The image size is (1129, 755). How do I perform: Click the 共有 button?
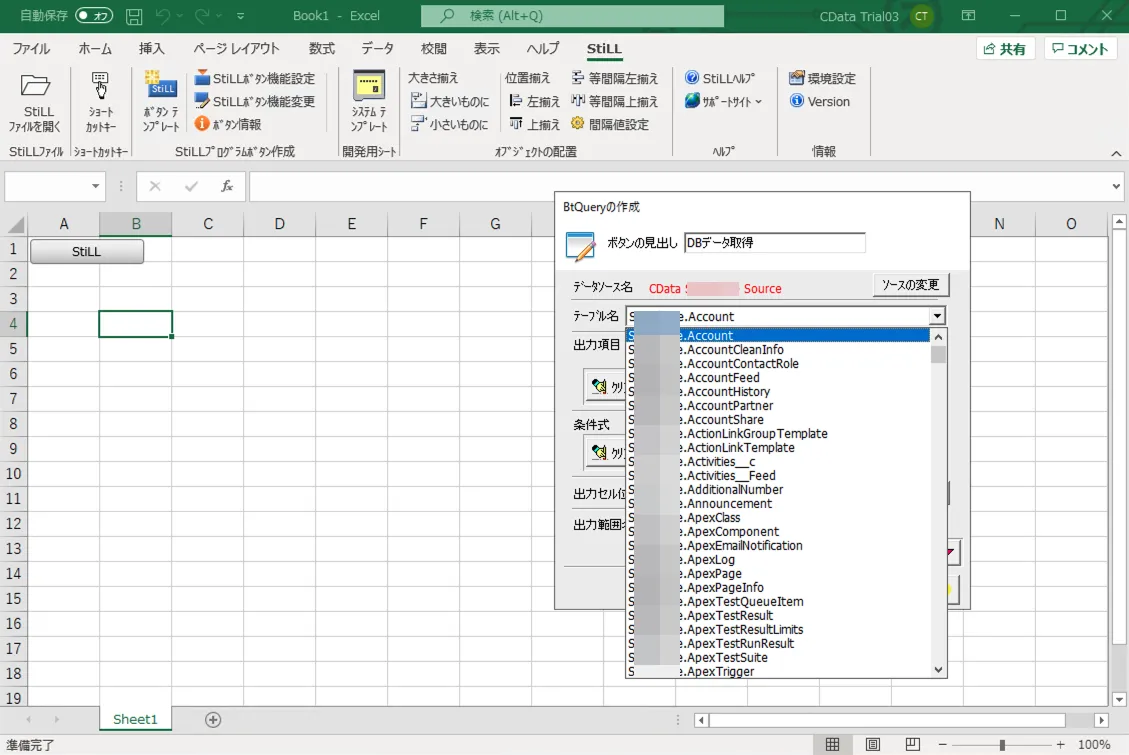coord(1006,47)
